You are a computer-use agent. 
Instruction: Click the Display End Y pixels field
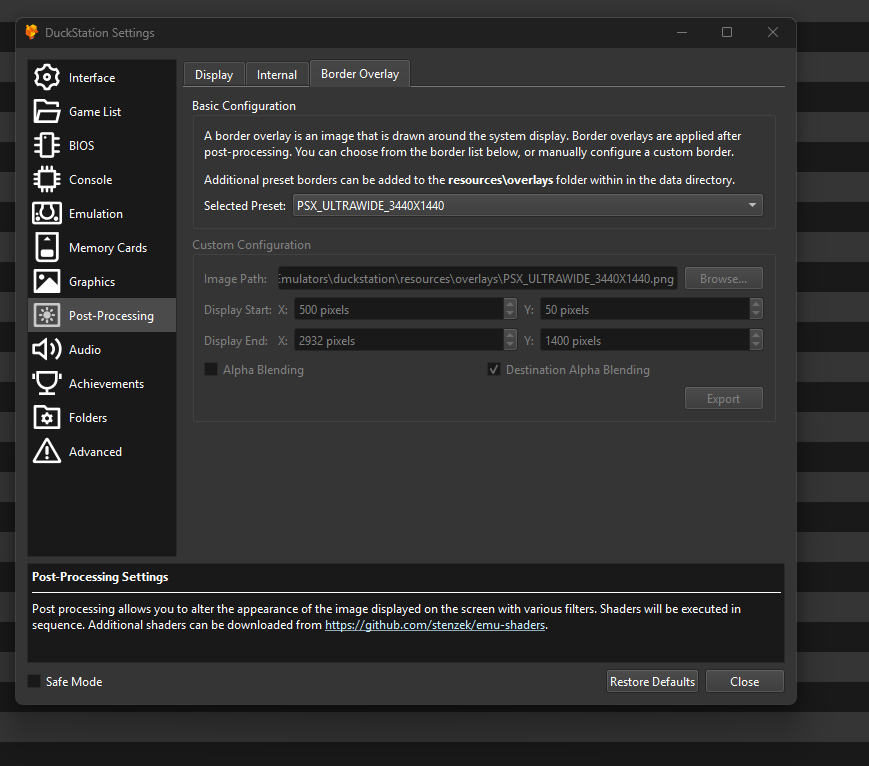click(x=645, y=340)
